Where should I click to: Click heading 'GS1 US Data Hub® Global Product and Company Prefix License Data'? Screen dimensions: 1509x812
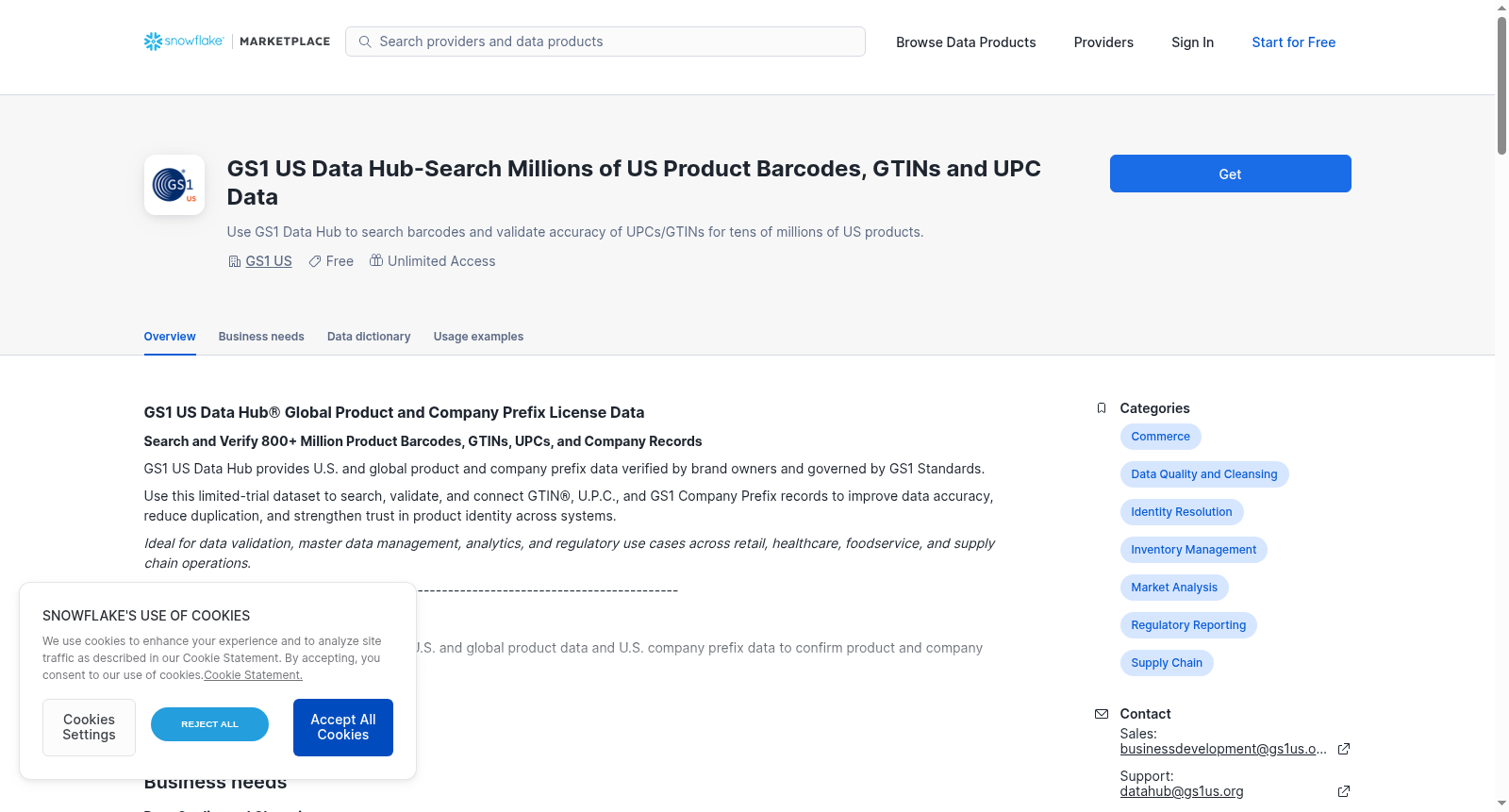[x=394, y=412]
